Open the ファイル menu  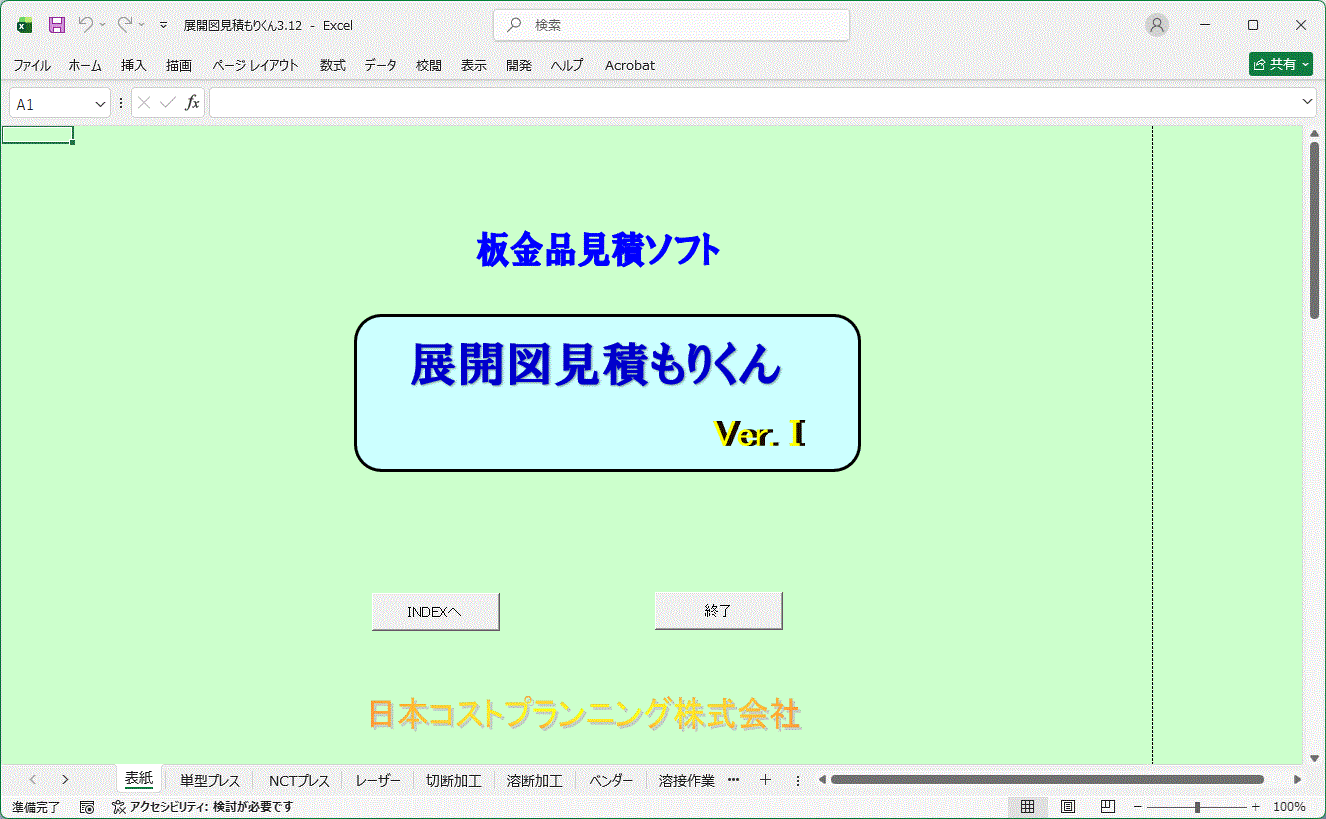tap(32, 65)
